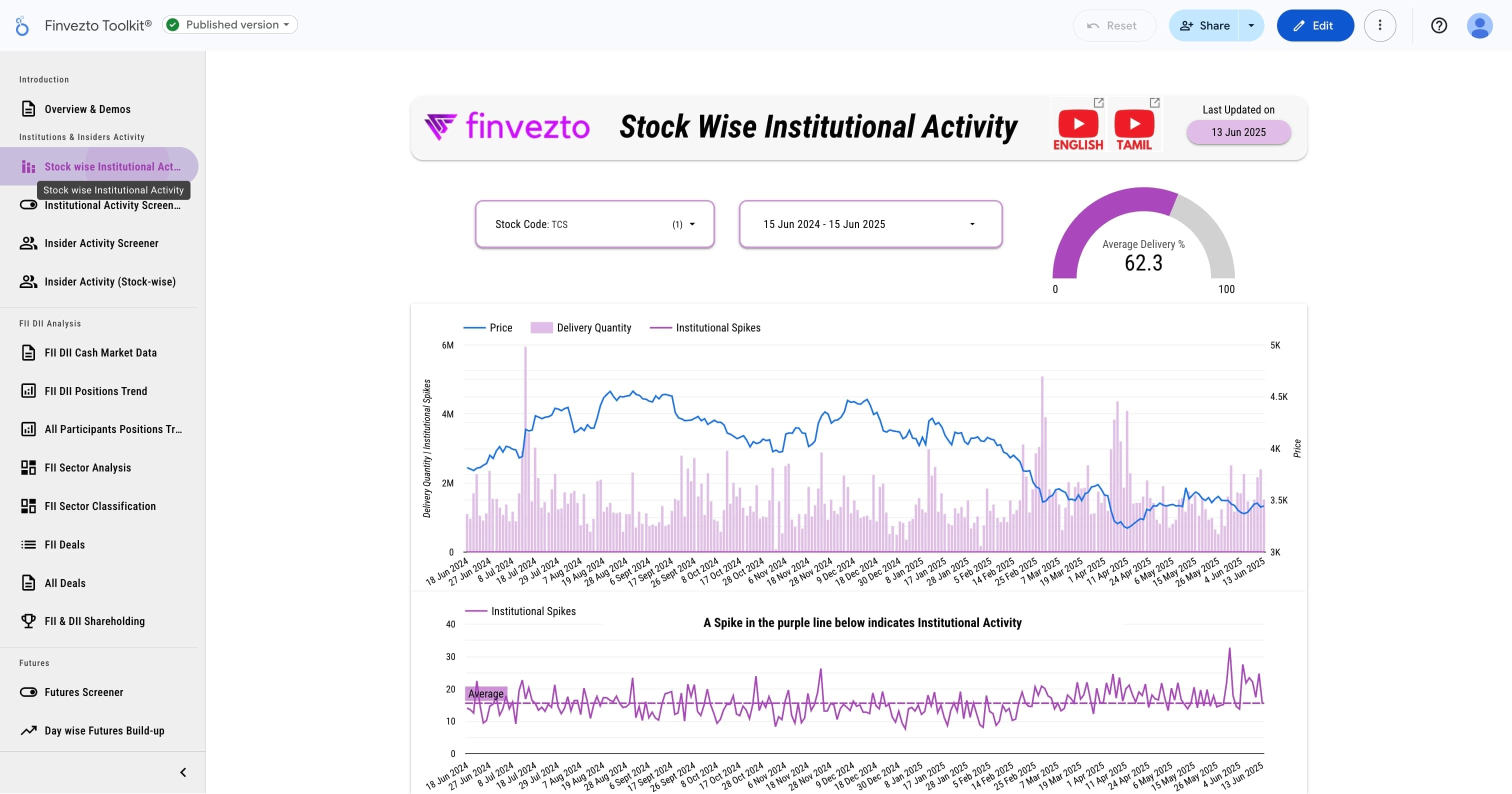Click the FII Sector Classification icon

(x=28, y=506)
